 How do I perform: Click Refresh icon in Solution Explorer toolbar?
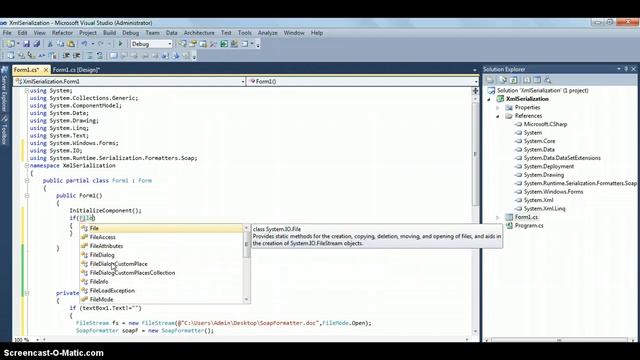pyautogui.click(x=513, y=80)
